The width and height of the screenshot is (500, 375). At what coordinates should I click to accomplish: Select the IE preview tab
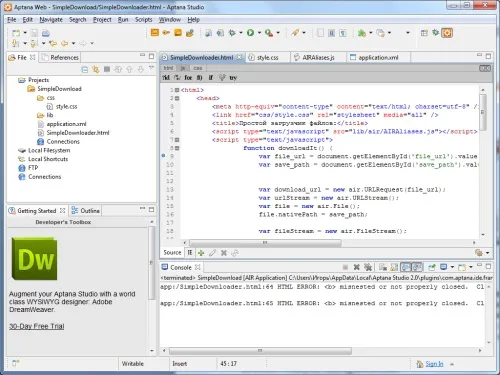(190, 253)
